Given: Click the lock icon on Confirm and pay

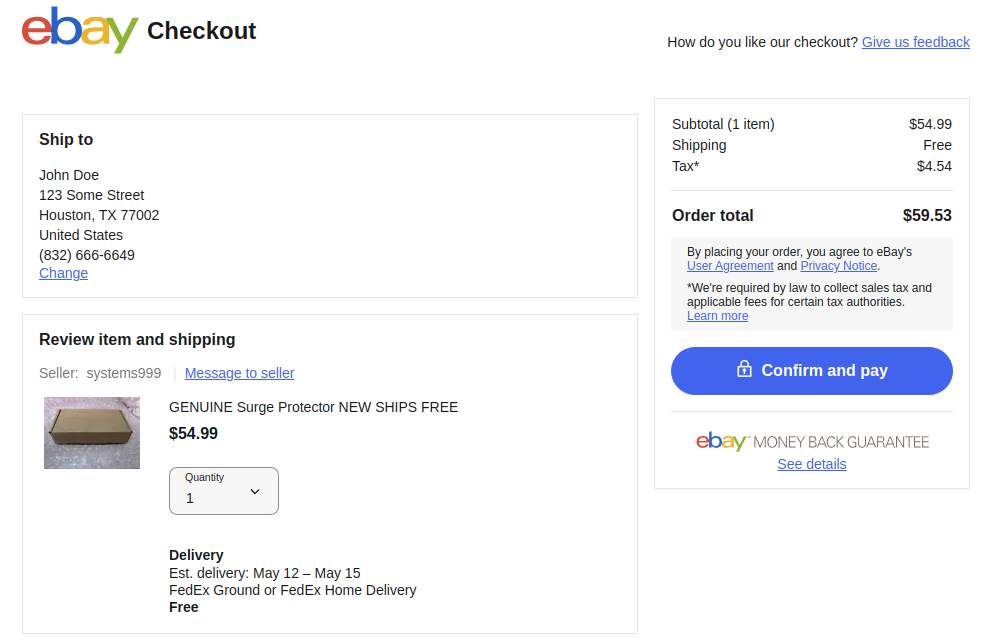Looking at the screenshot, I should tap(744, 369).
